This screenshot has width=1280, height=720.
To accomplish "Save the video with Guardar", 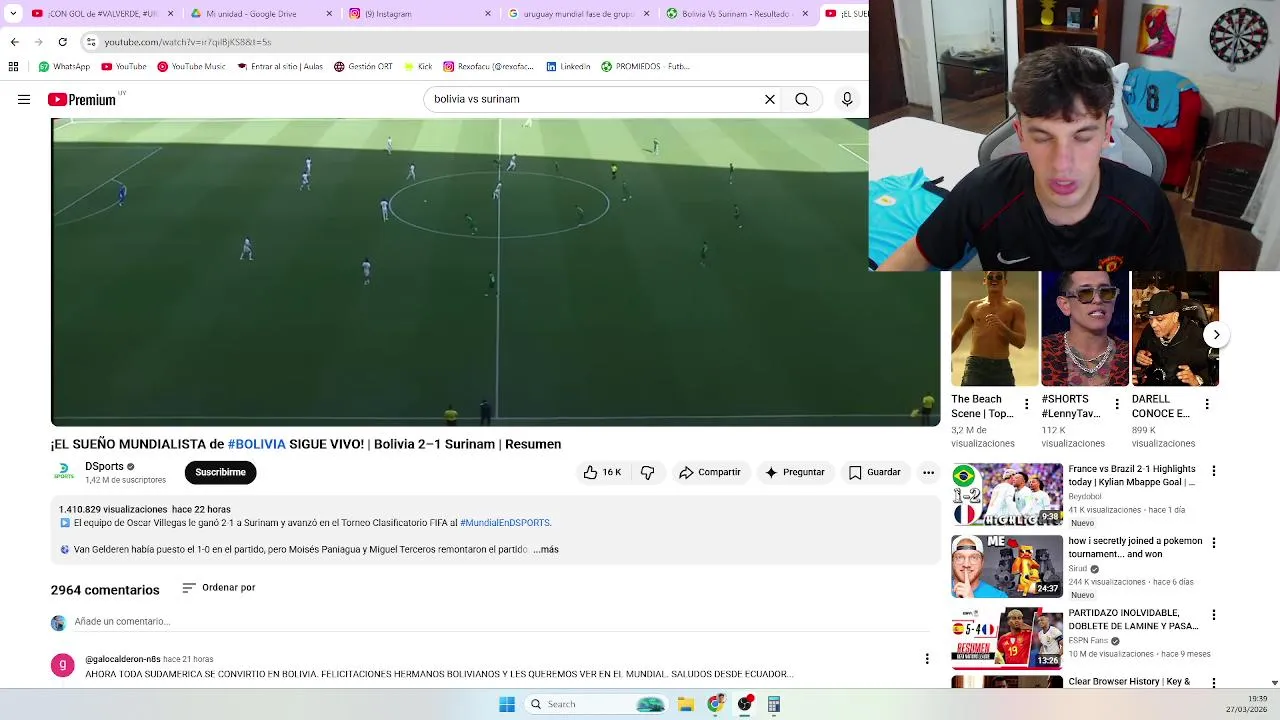I will (x=875, y=472).
